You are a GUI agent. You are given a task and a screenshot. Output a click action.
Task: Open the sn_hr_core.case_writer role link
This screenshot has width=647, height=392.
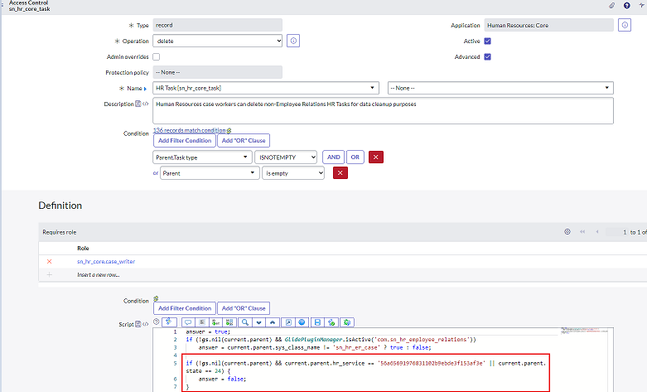click(106, 262)
